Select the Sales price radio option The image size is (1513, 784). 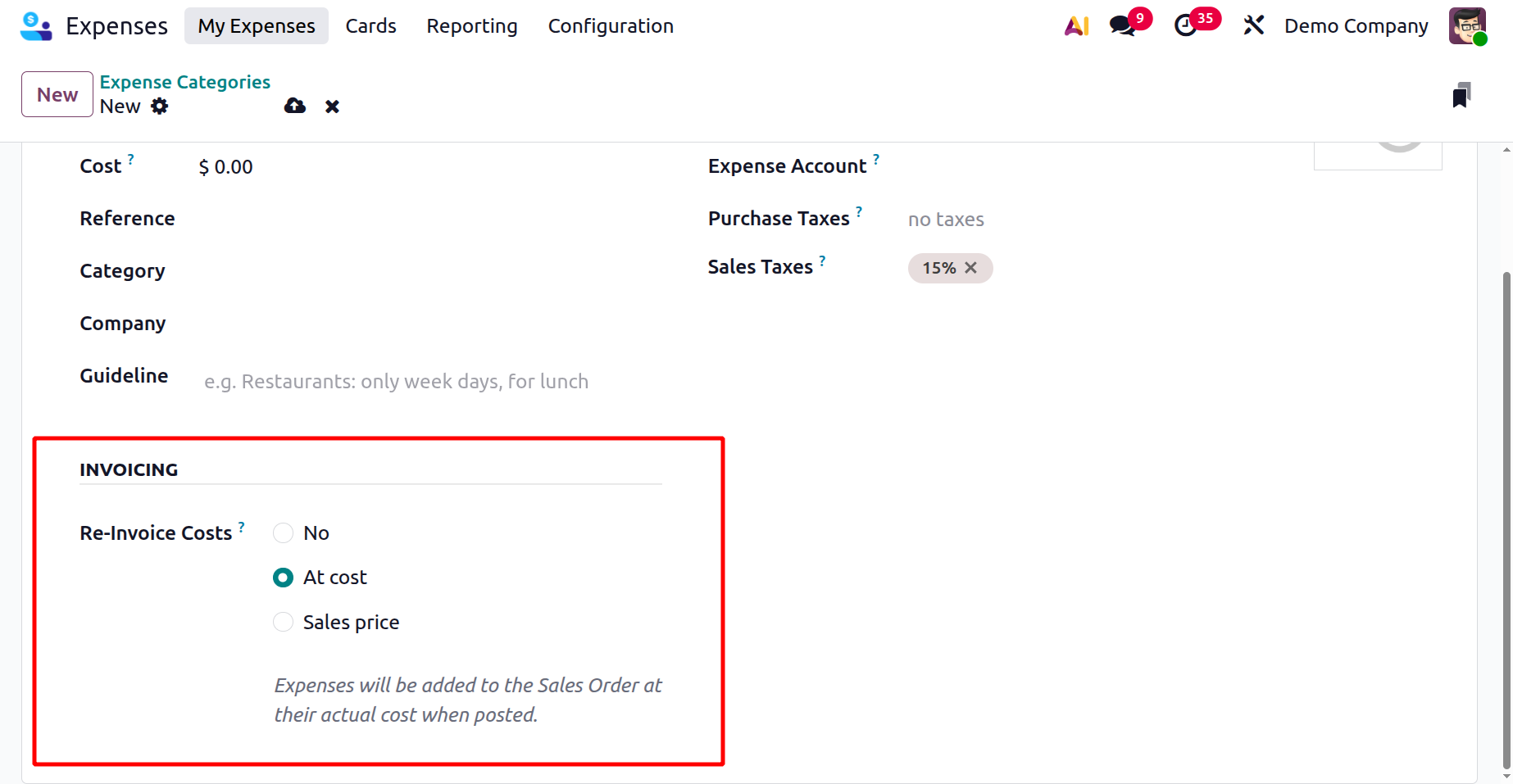point(284,623)
